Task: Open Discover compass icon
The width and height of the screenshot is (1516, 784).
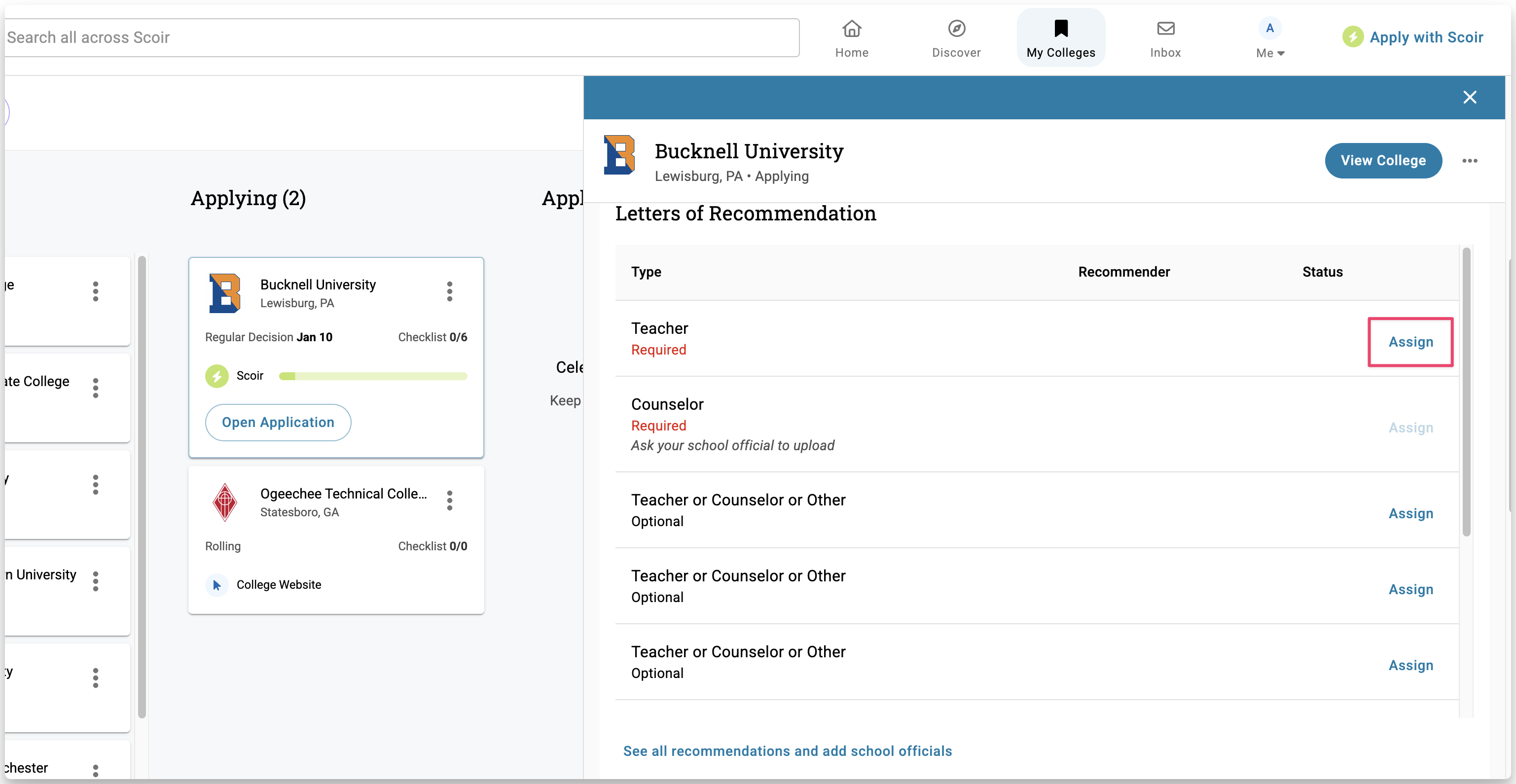Action: pos(956,28)
